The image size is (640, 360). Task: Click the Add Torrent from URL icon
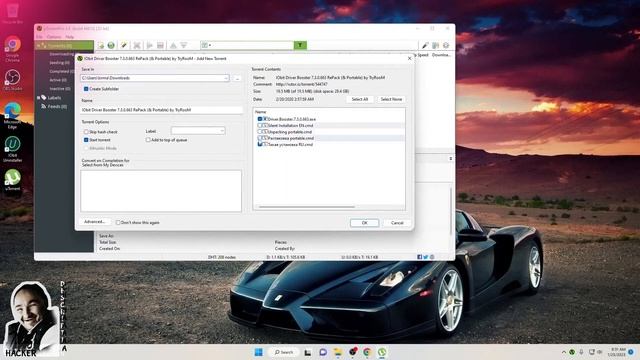click(x=111, y=45)
